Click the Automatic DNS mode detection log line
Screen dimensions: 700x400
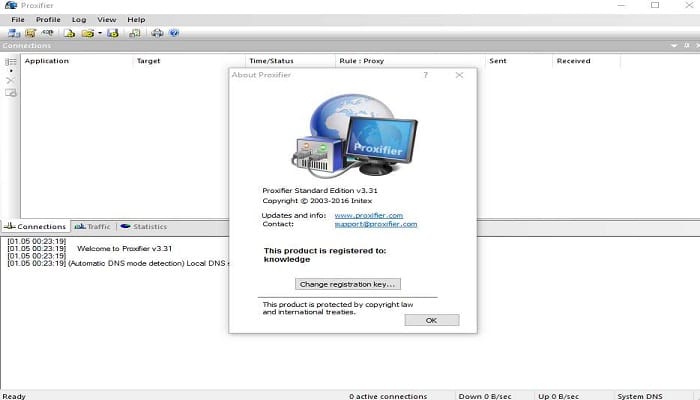click(x=118, y=263)
